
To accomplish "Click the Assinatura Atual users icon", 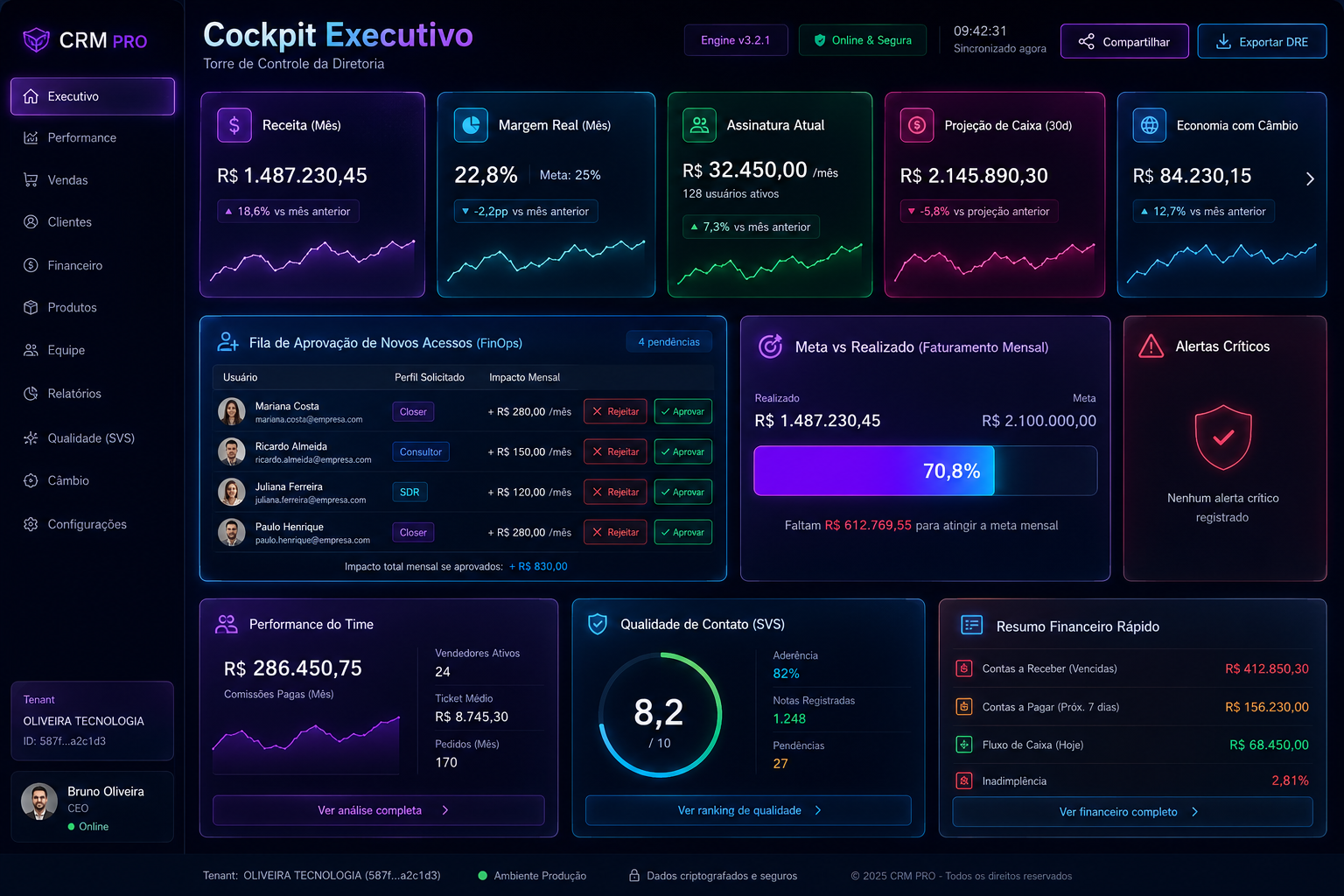I will click(699, 125).
